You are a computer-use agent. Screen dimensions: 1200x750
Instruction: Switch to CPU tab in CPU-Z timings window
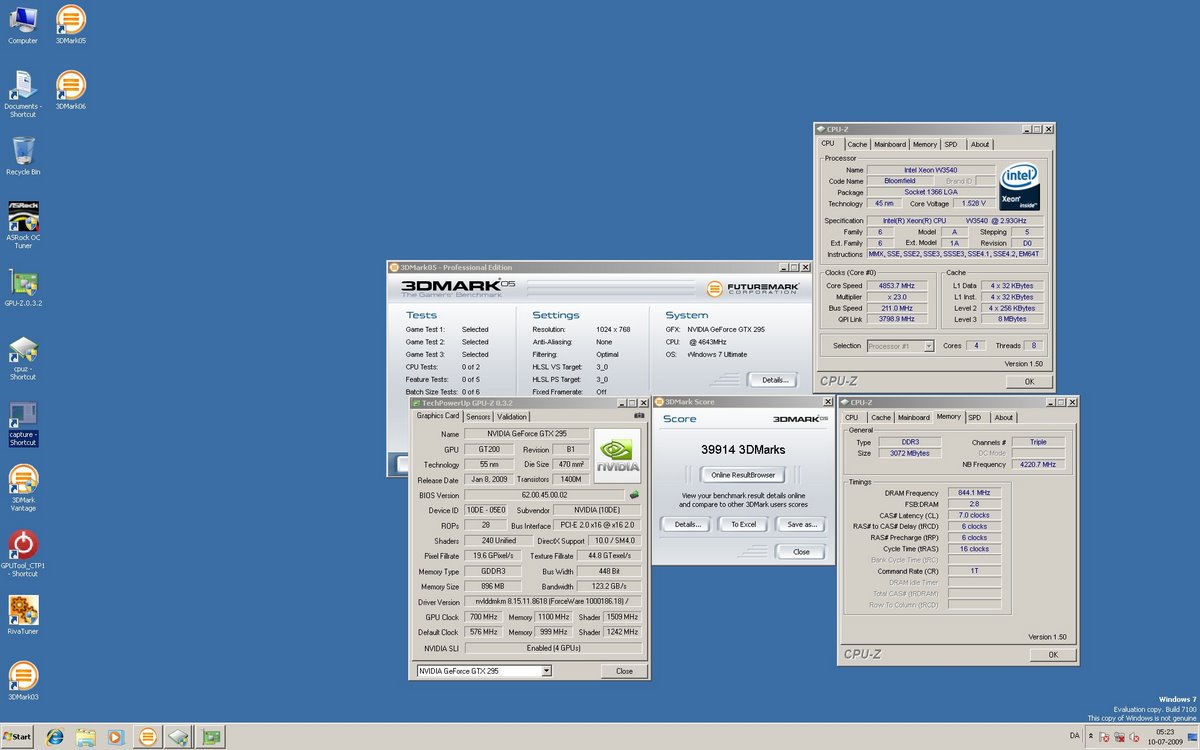point(851,417)
